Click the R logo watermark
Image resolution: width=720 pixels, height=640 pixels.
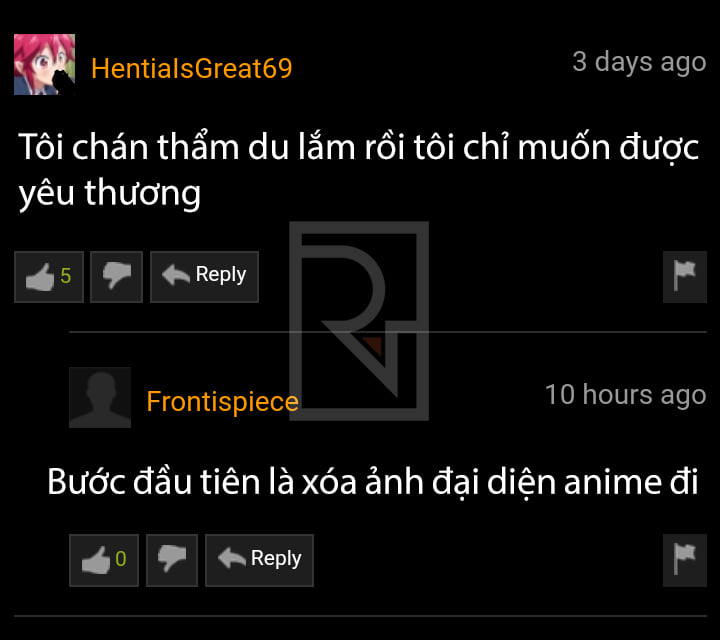(359, 320)
